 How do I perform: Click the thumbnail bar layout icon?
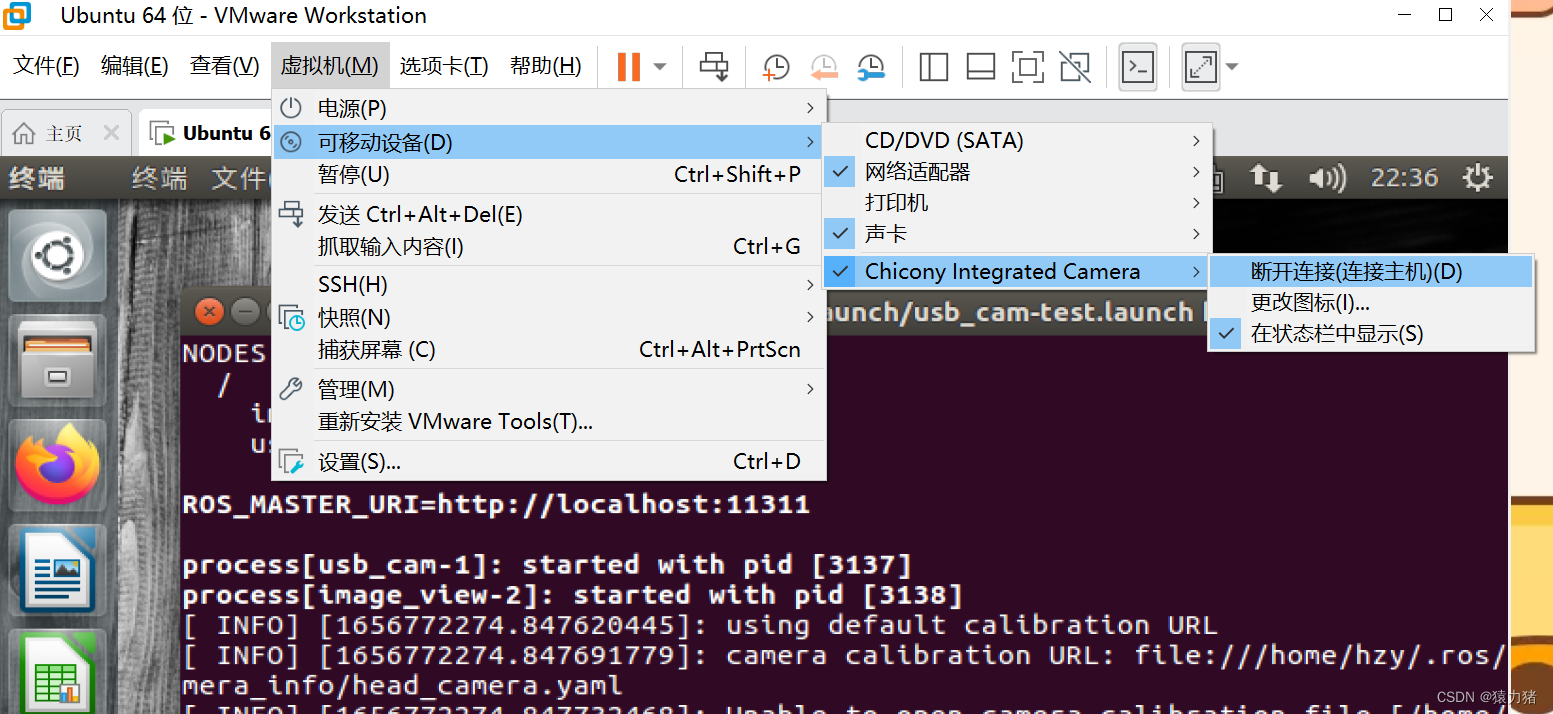[x=980, y=67]
